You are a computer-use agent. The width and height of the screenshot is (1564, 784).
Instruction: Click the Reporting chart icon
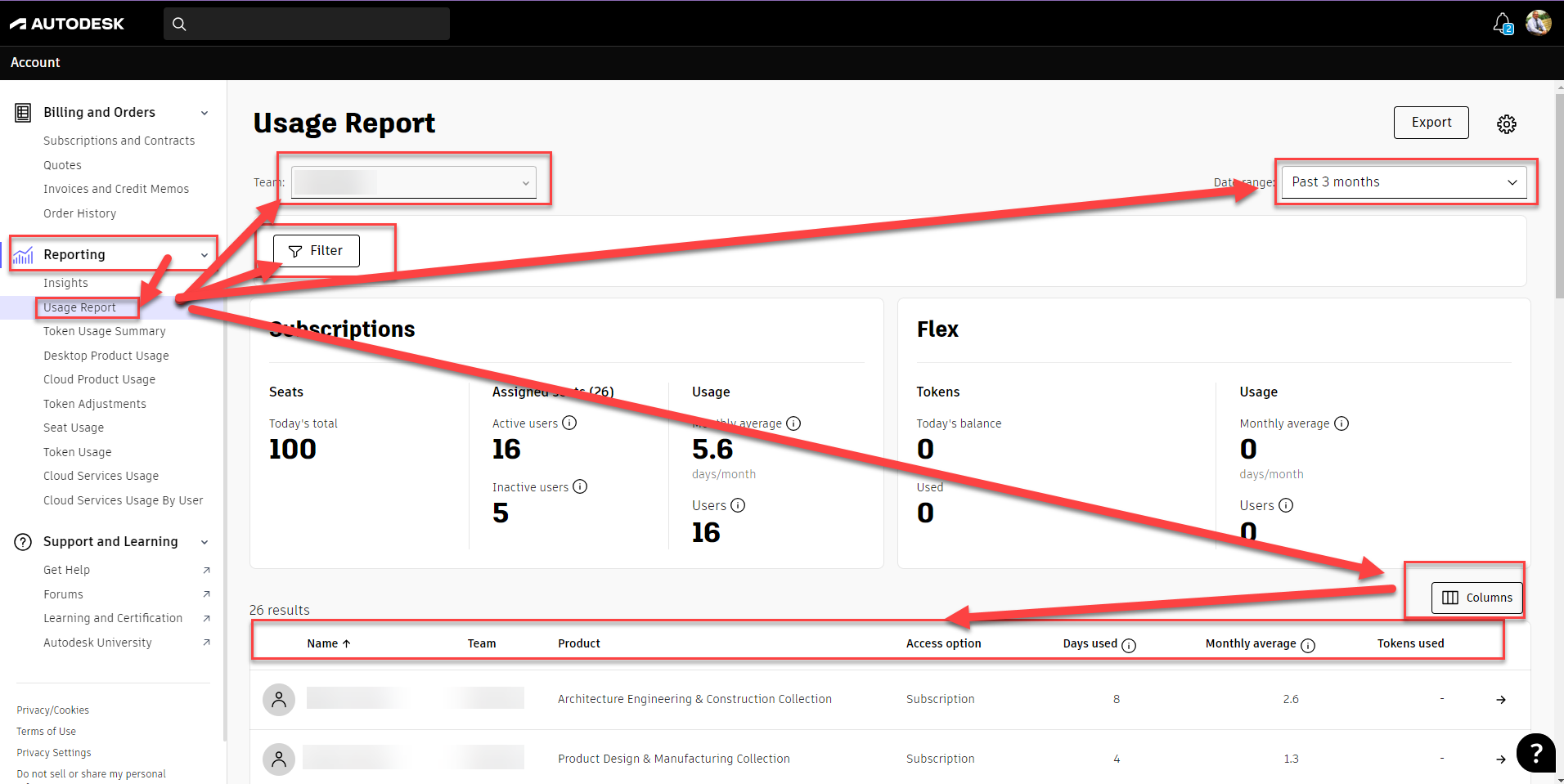(x=23, y=255)
